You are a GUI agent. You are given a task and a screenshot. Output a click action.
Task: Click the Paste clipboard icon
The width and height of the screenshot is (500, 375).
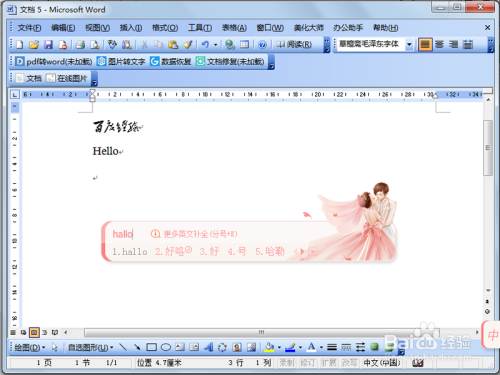(x=173, y=45)
